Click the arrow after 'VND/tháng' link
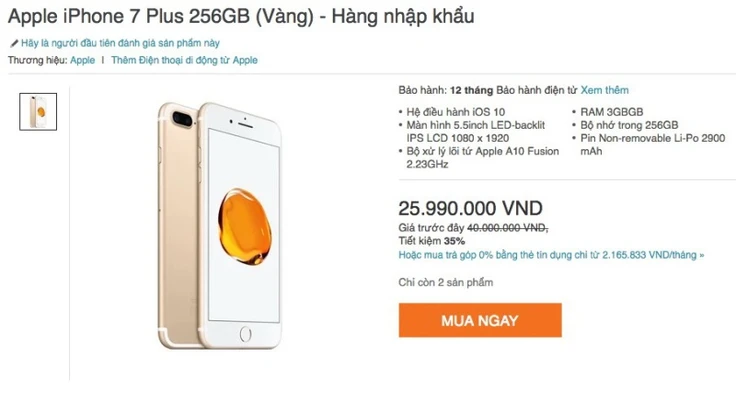This screenshot has width=736, height=415. tap(702, 255)
